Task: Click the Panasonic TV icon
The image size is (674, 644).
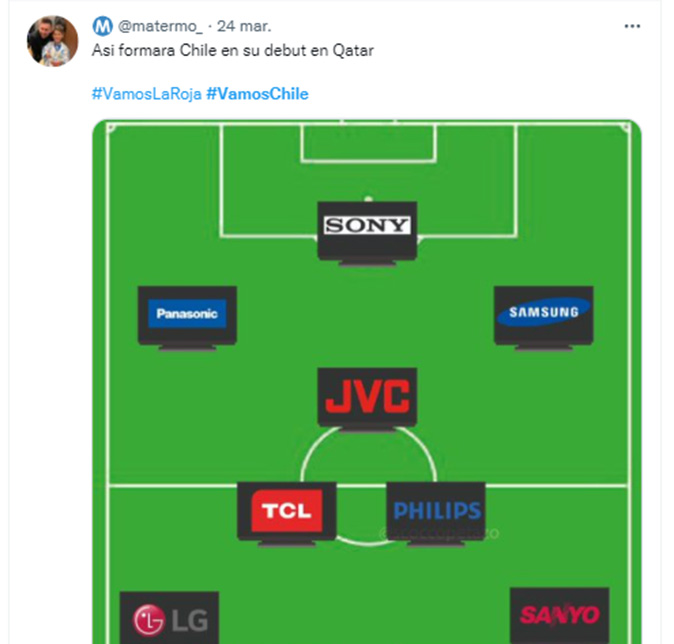Action: (x=187, y=318)
